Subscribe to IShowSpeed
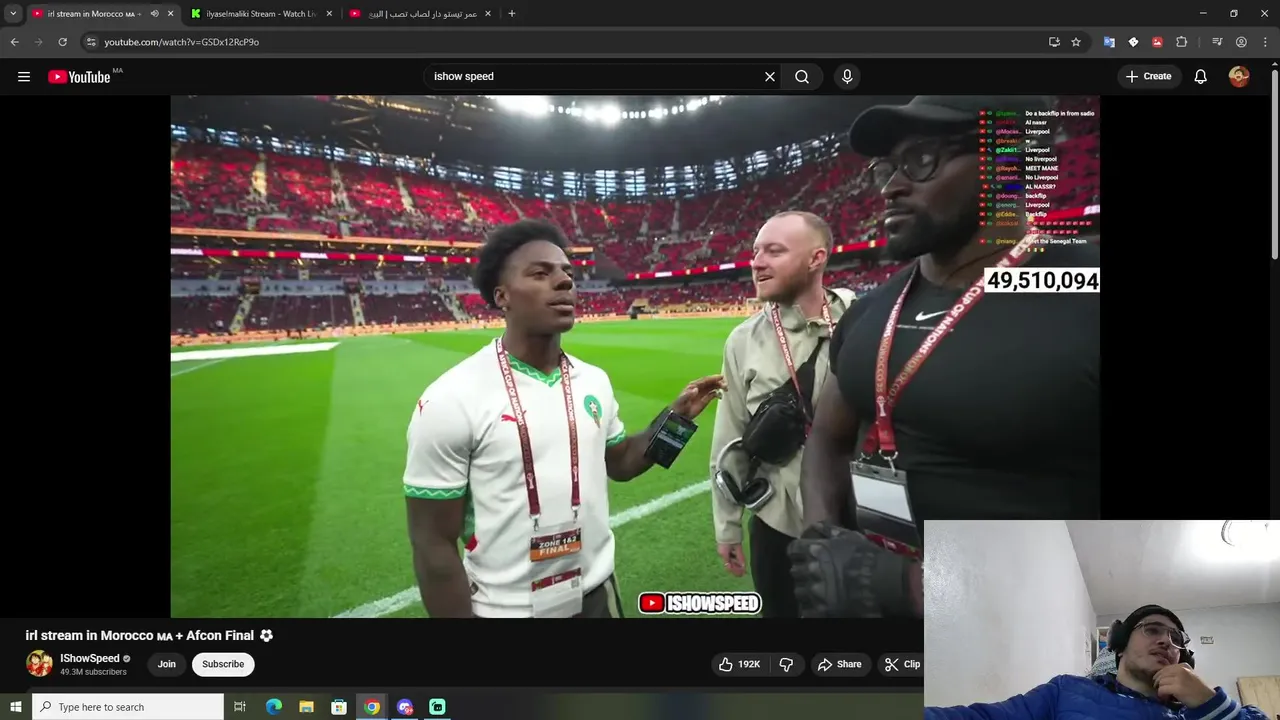This screenshot has height=720, width=1280. tap(223, 664)
